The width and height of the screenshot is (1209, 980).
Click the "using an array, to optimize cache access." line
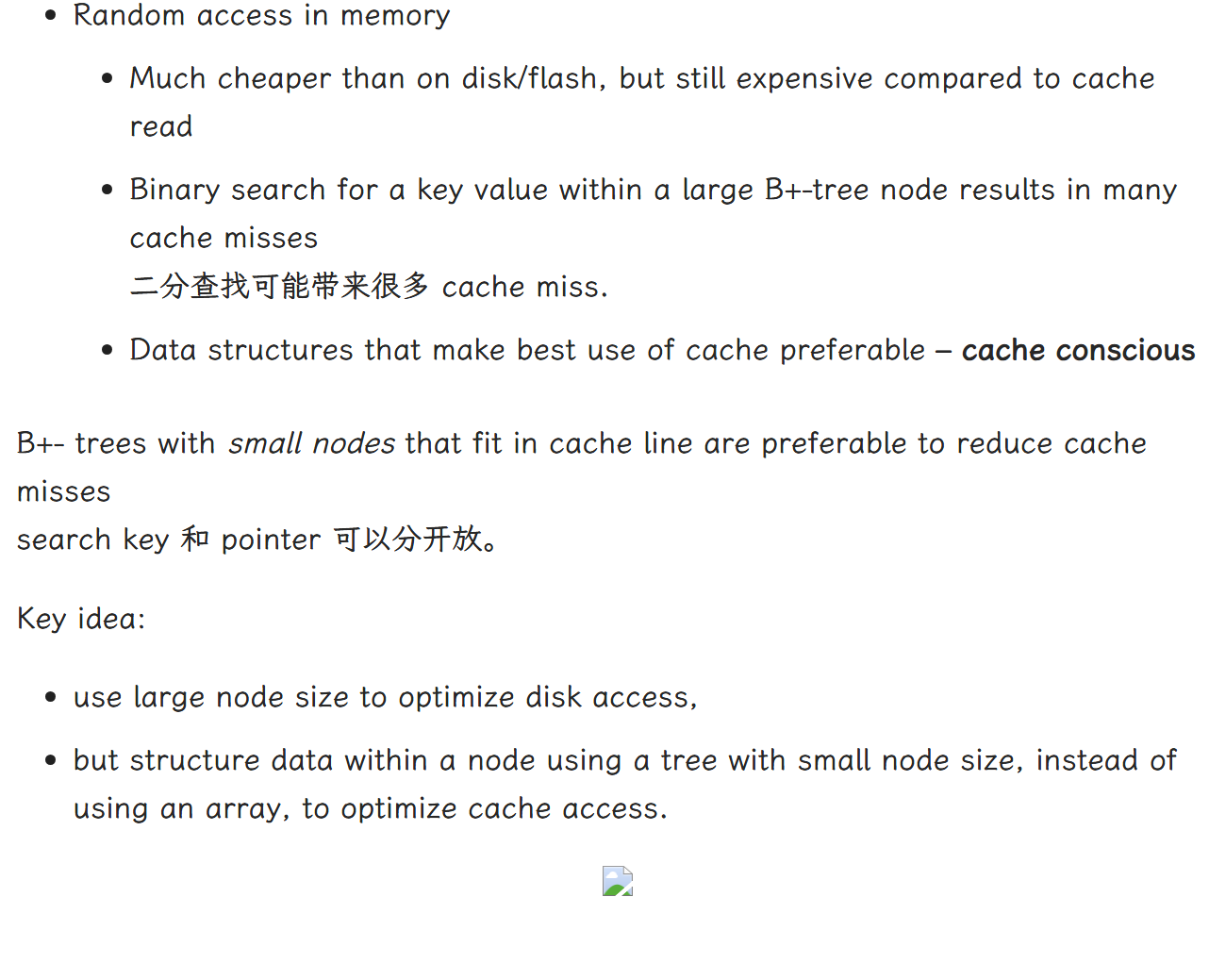[371, 808]
